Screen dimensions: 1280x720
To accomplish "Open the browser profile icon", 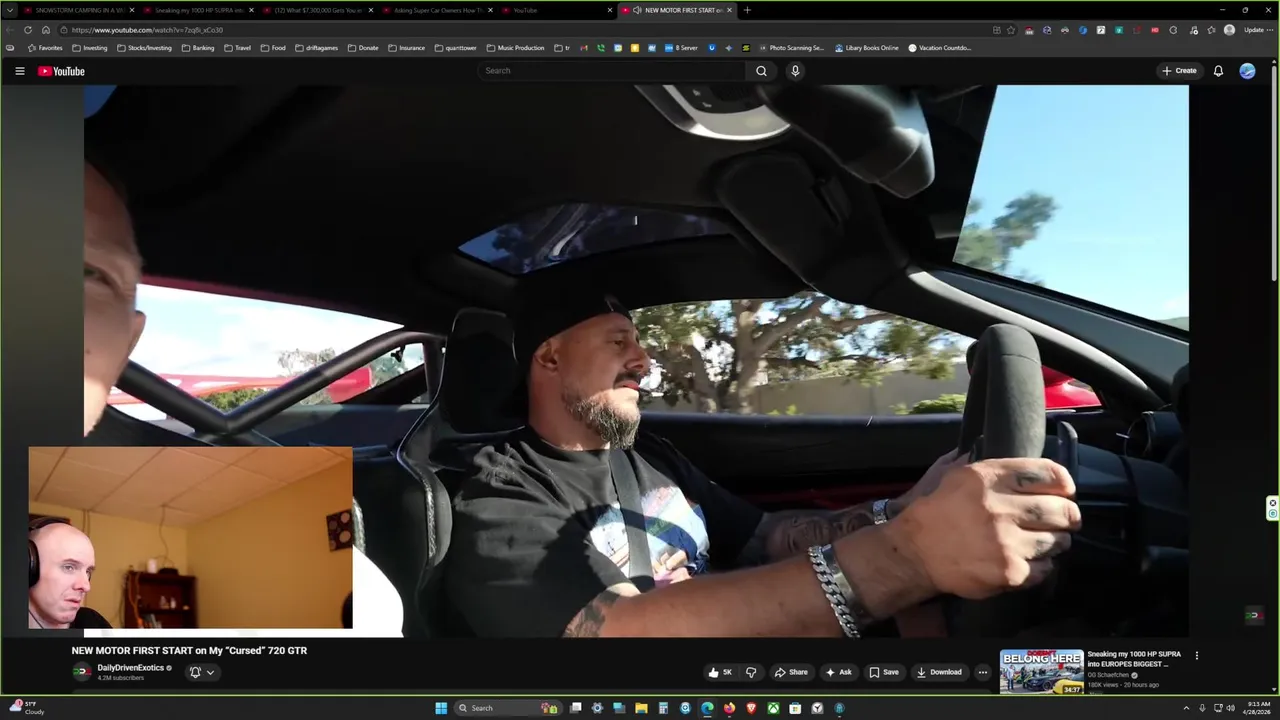I will click(1229, 30).
